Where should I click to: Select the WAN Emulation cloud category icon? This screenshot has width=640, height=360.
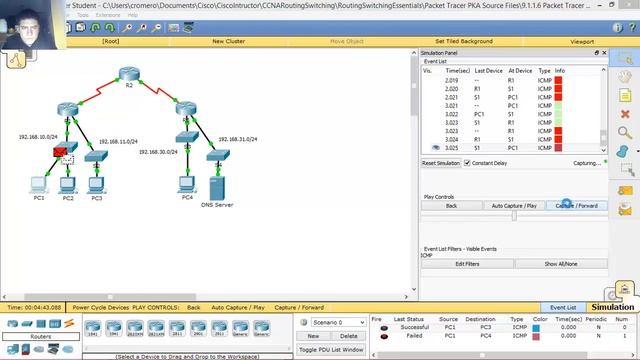tap(39, 349)
